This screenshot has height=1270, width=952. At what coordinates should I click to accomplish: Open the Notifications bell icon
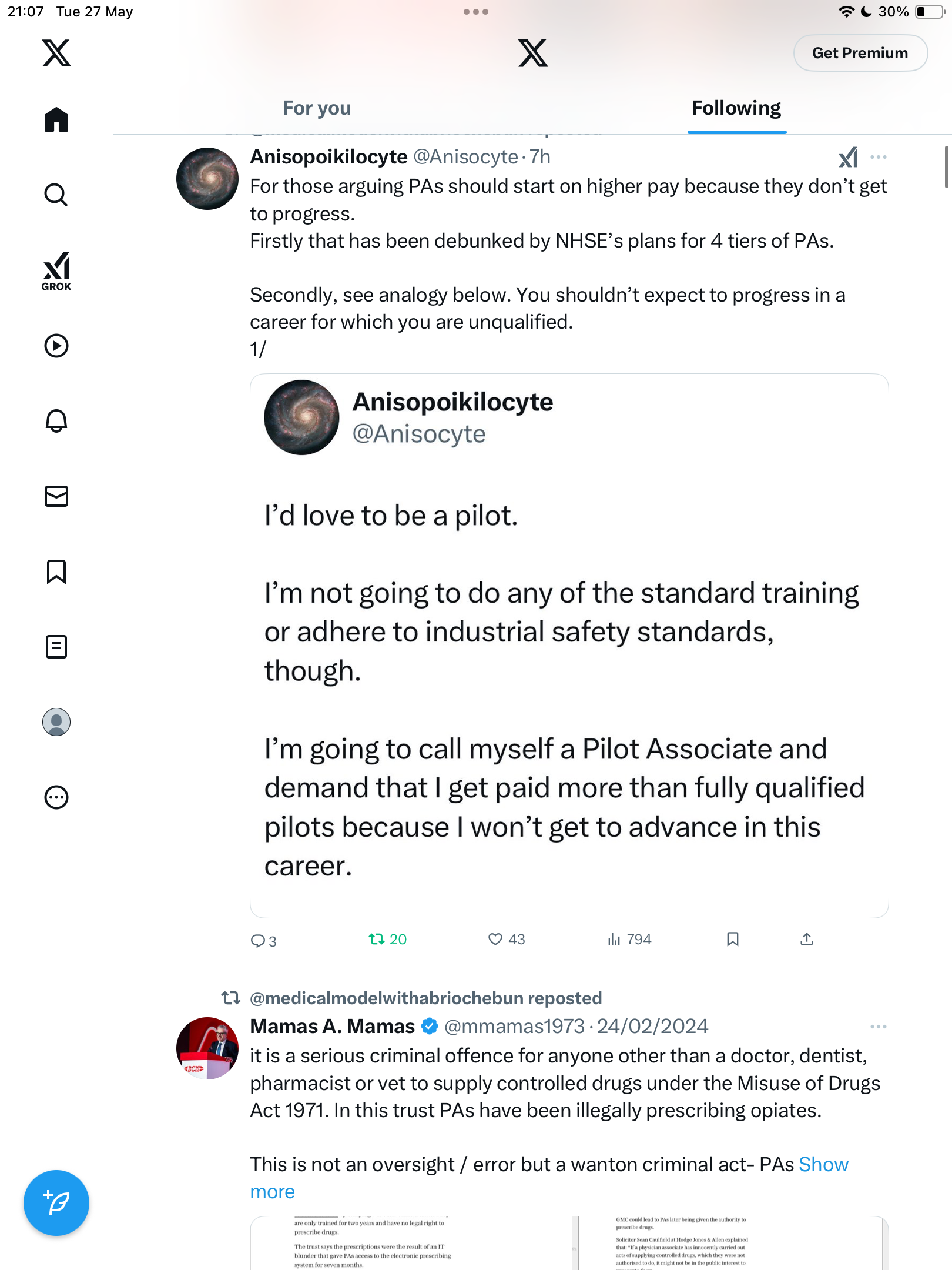56,420
